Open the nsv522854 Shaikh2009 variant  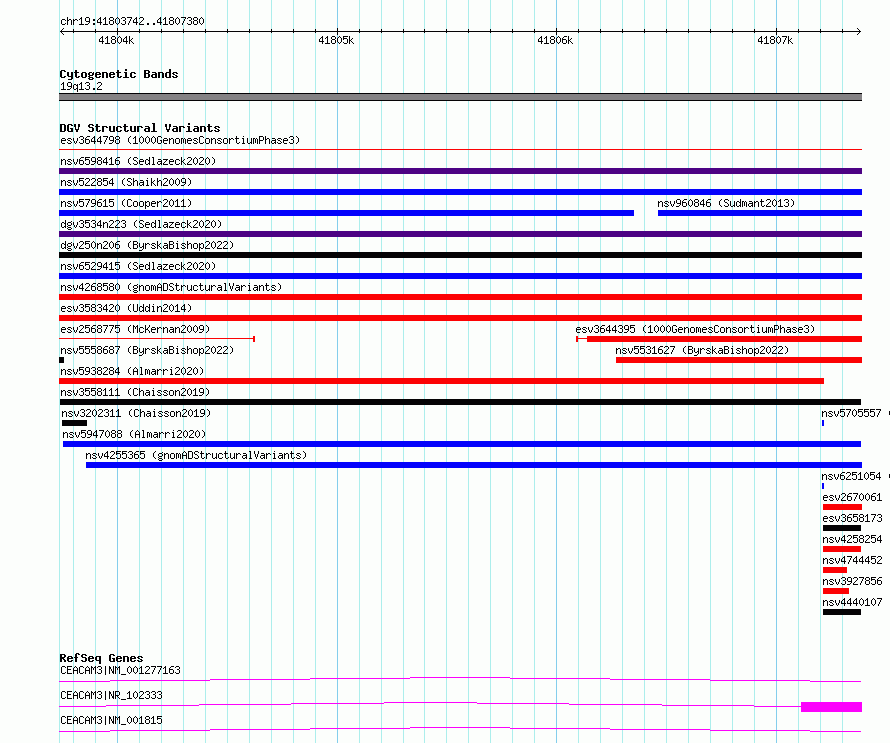tap(460, 192)
